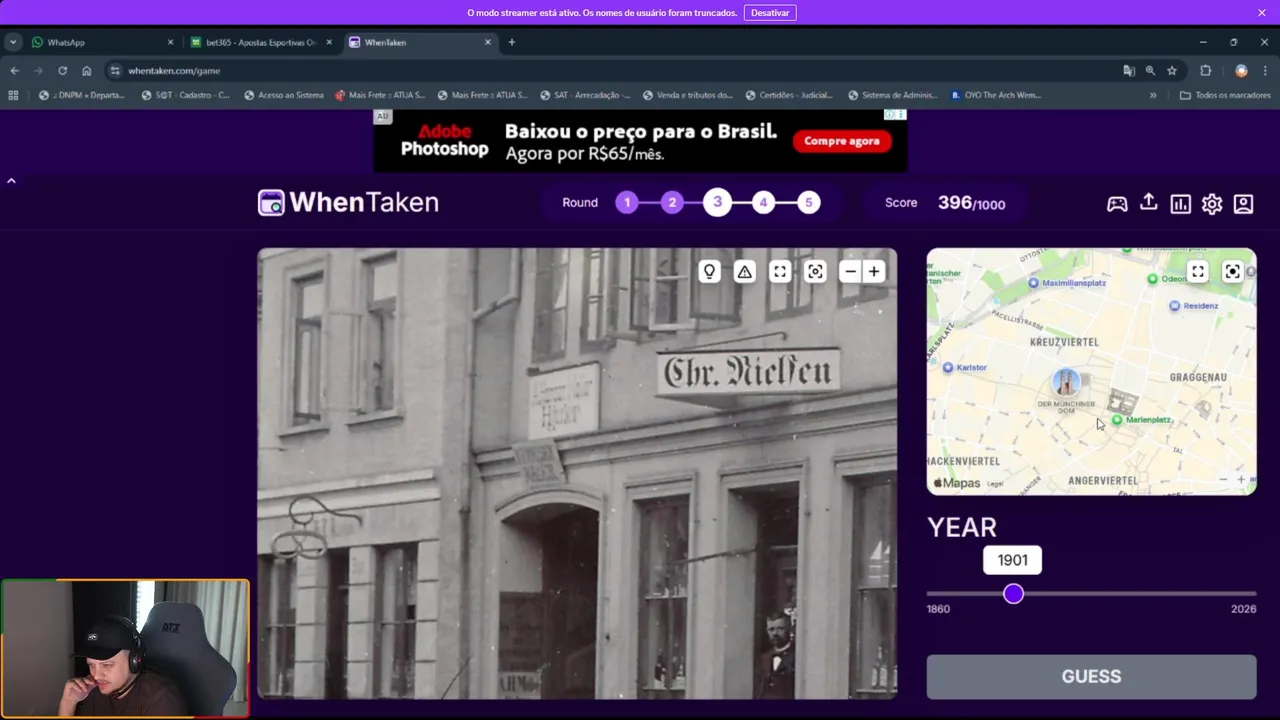Click the WhenTaken logo
Viewport: 1280px width, 720px height.
pos(348,202)
